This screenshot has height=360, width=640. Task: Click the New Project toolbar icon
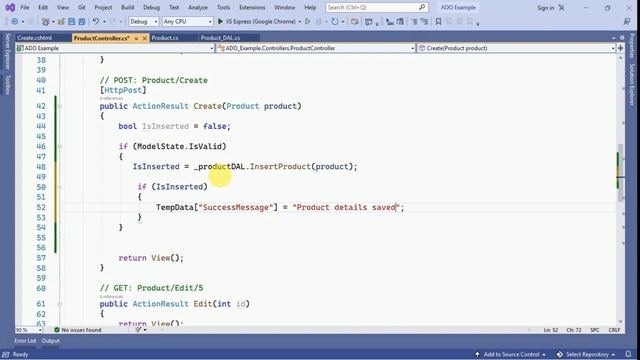(46, 22)
